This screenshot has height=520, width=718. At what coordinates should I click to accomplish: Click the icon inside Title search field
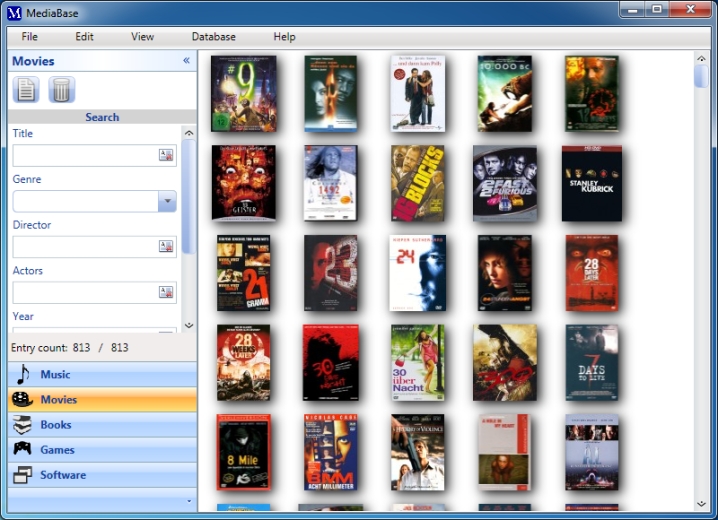[166, 155]
